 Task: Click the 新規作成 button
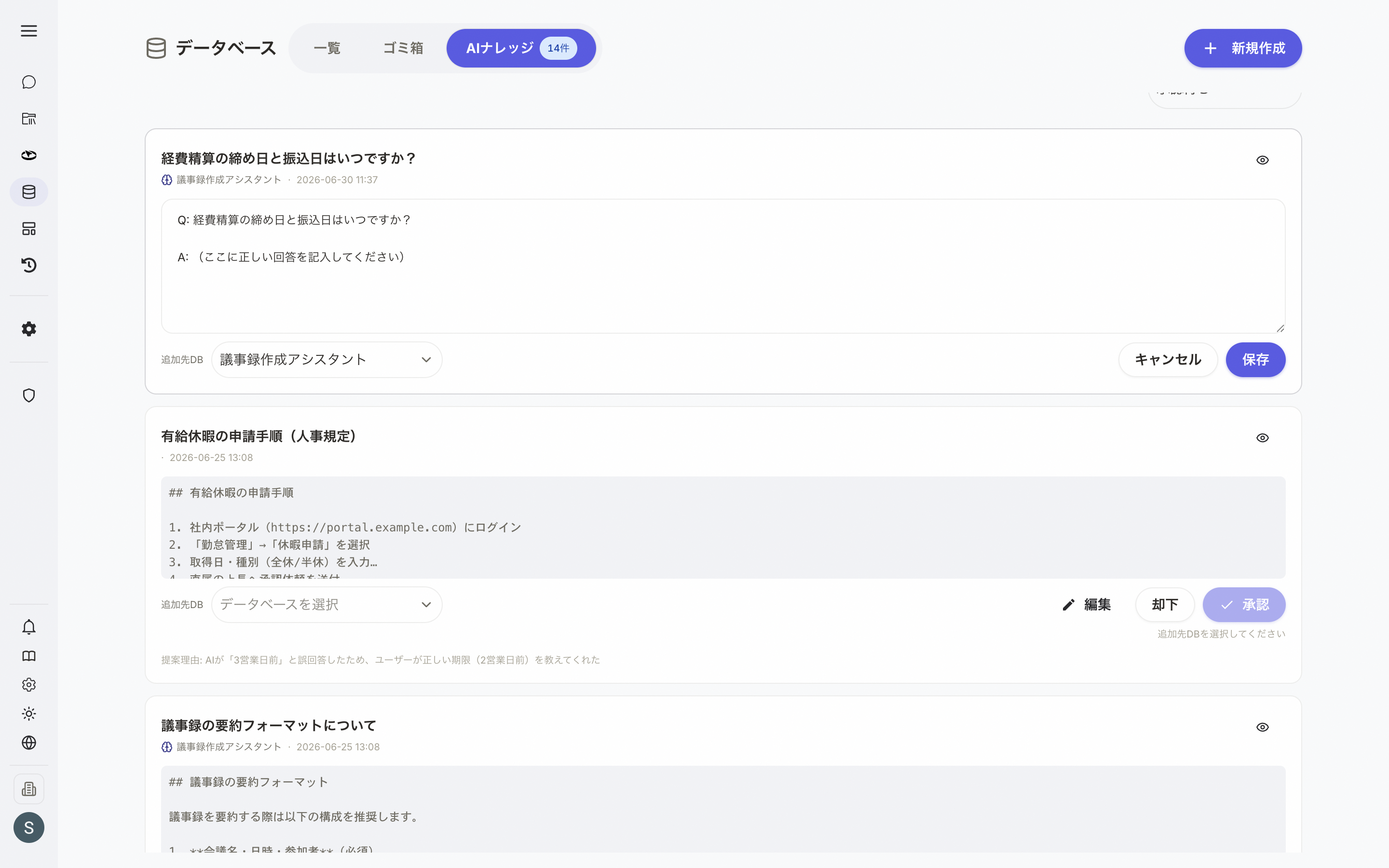(x=1243, y=48)
